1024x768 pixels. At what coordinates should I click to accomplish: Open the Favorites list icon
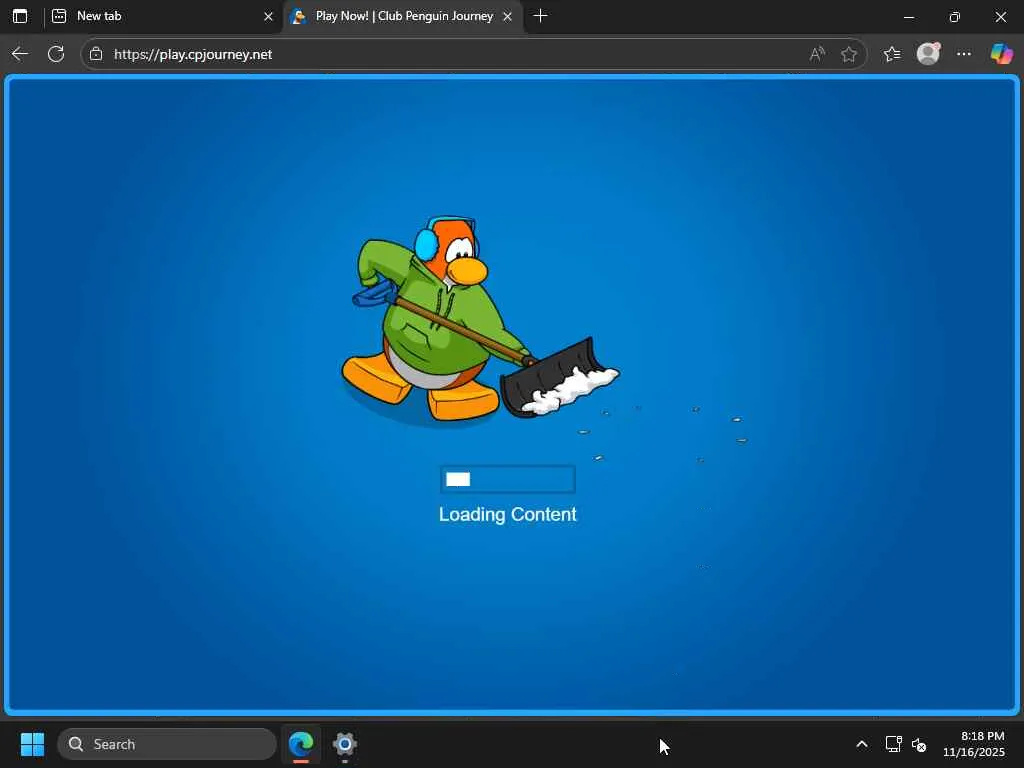point(891,54)
